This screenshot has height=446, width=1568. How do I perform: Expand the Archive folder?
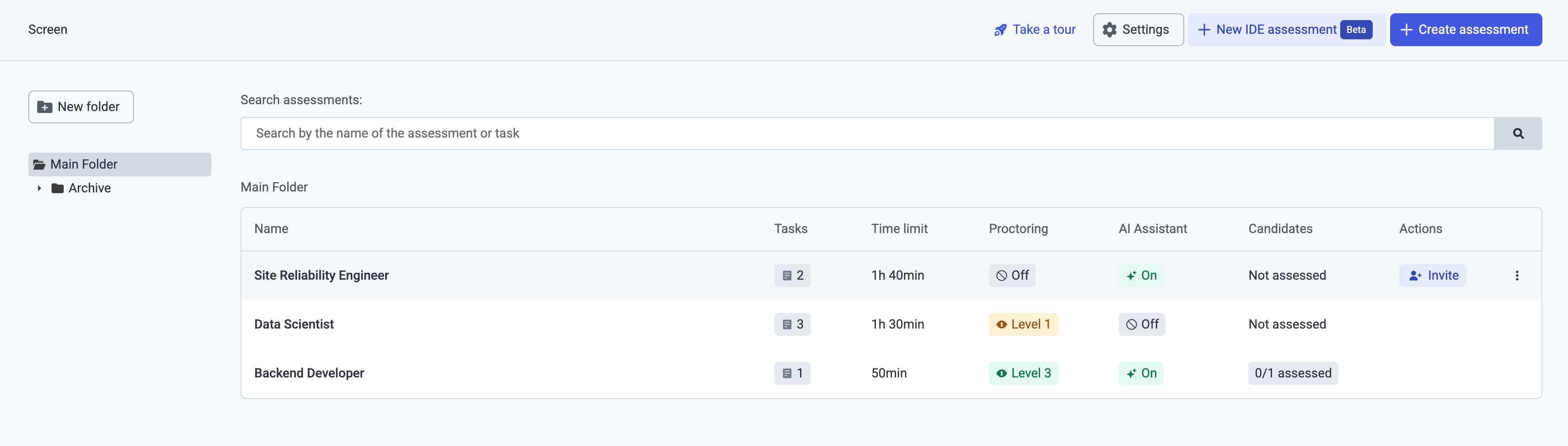click(x=38, y=188)
